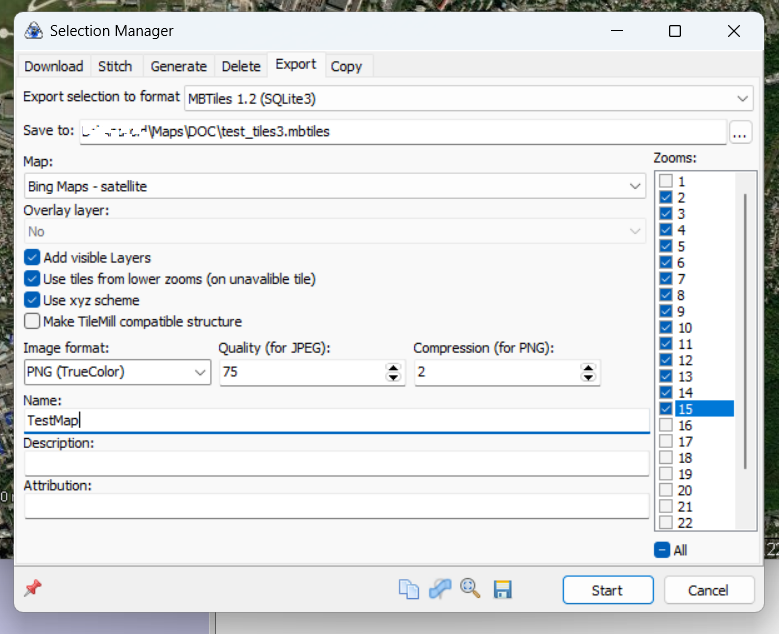
Task: Click the copy pages icon in bottom bar
Action: (408, 590)
